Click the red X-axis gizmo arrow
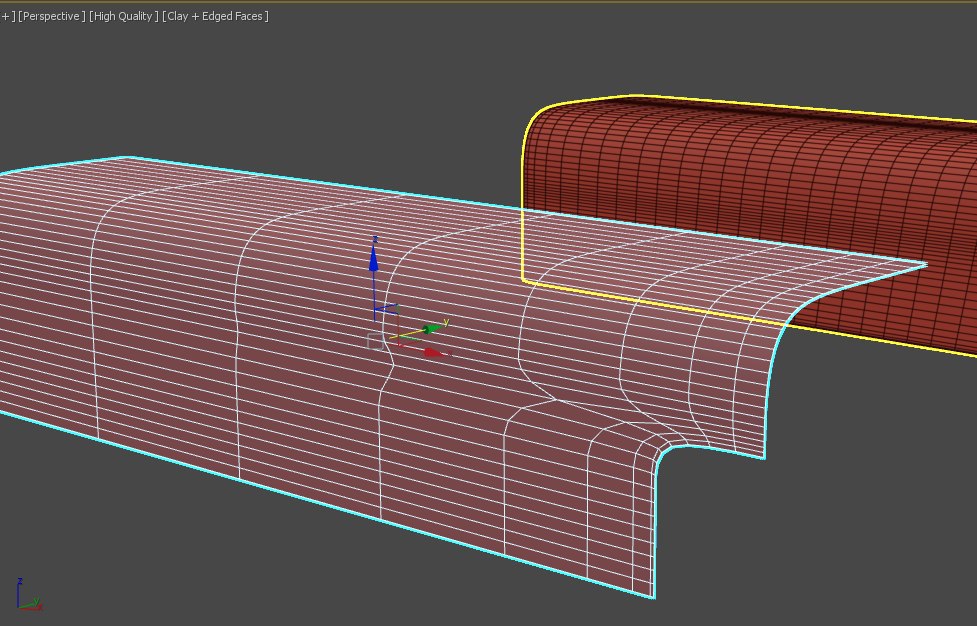The width and height of the screenshot is (977, 626). point(433,352)
